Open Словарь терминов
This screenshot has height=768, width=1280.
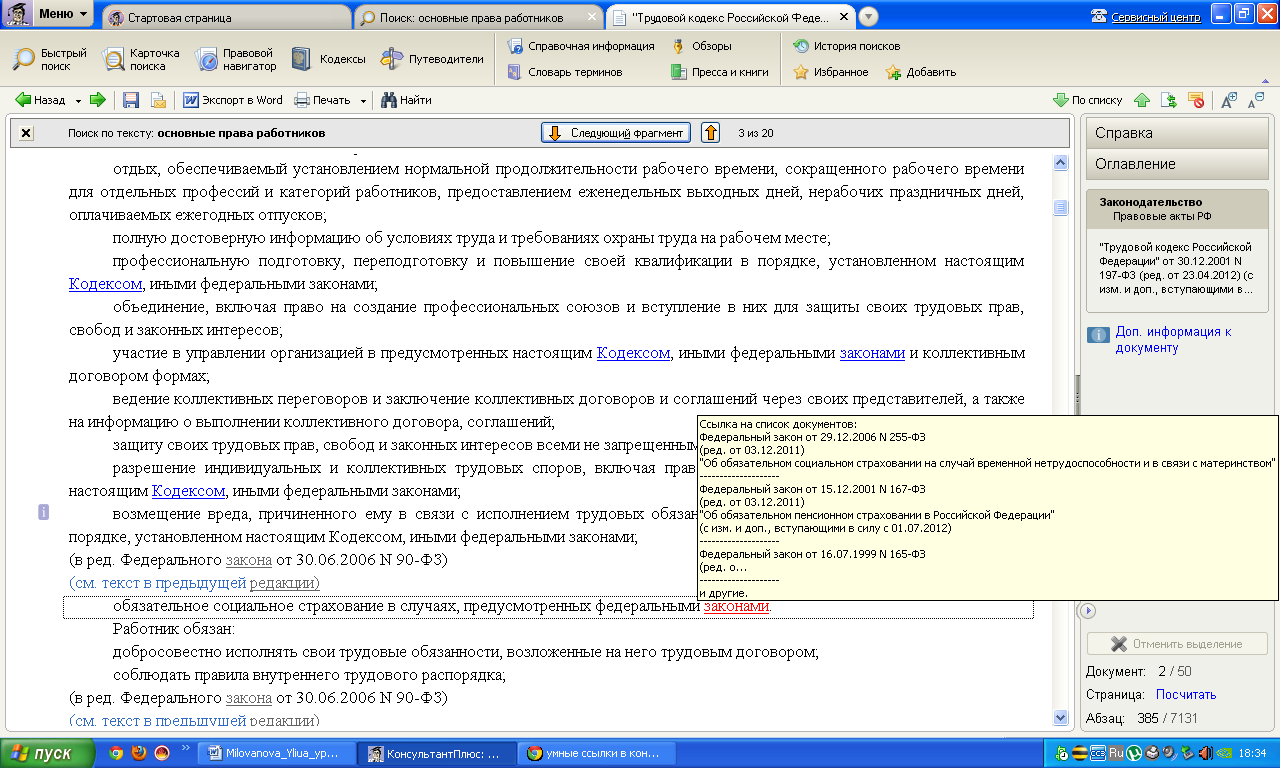click(x=565, y=72)
